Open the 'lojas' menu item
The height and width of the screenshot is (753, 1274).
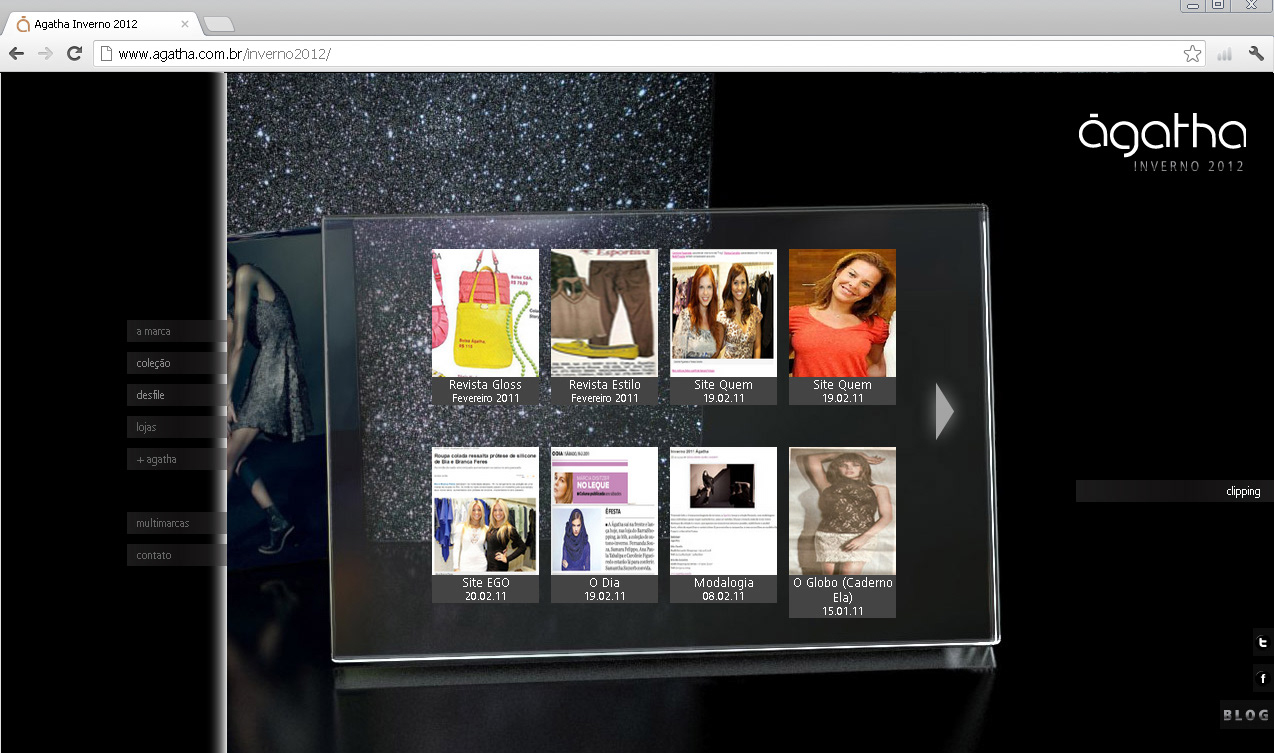tap(177, 427)
